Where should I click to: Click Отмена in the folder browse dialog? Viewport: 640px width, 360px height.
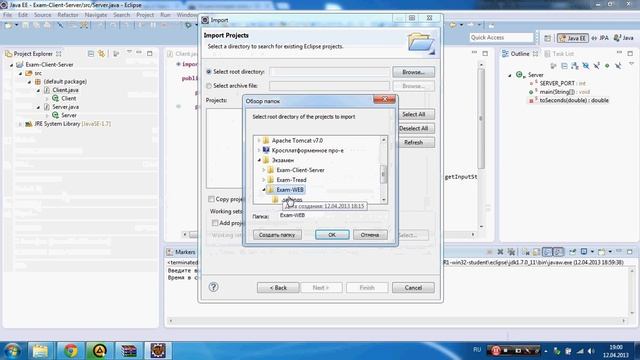(370, 235)
